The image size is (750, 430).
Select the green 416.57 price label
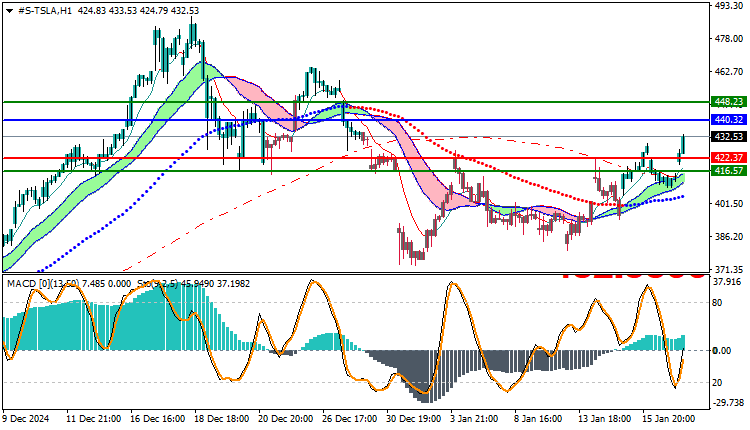pos(728,171)
